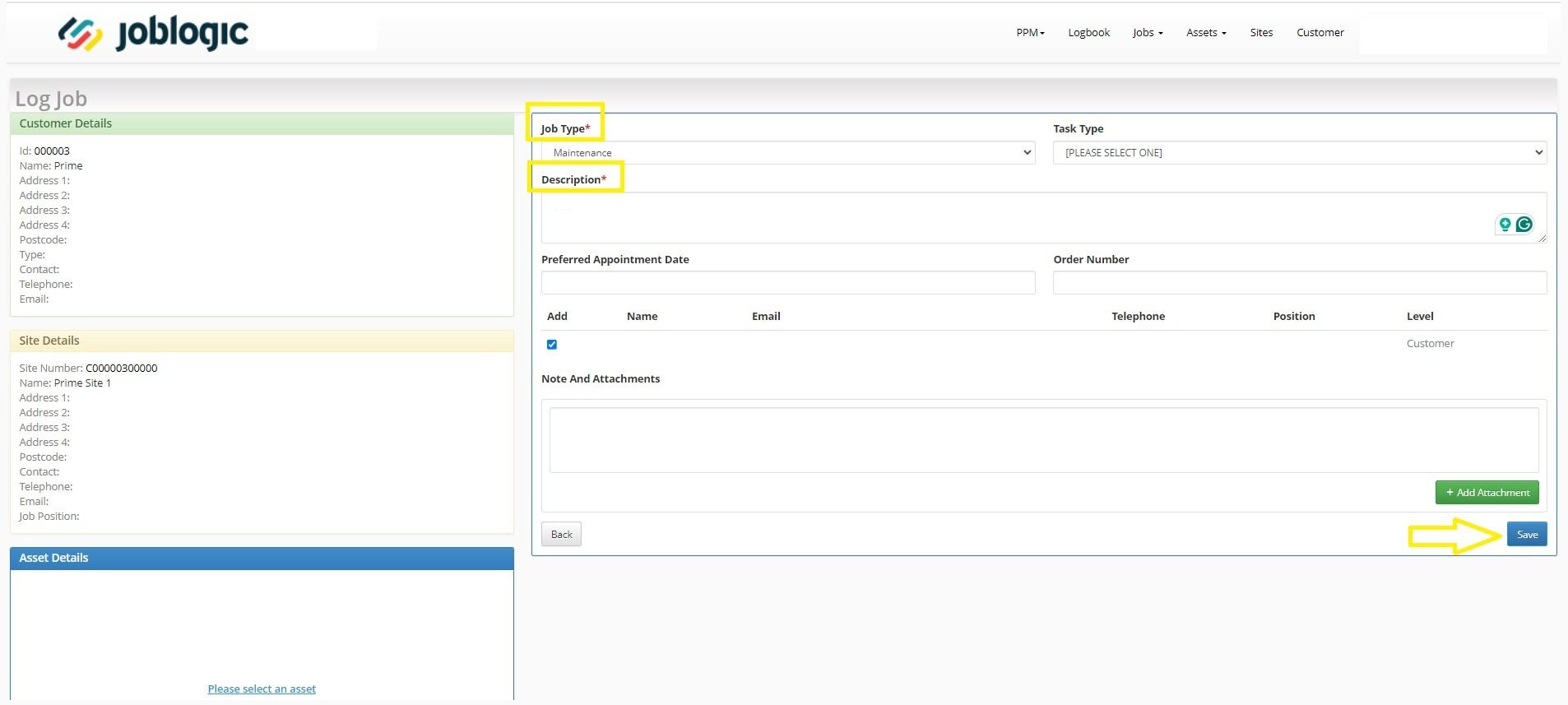The width and height of the screenshot is (1568, 705).
Task: Click the Note And Attachments text box
Action: coord(1044,440)
